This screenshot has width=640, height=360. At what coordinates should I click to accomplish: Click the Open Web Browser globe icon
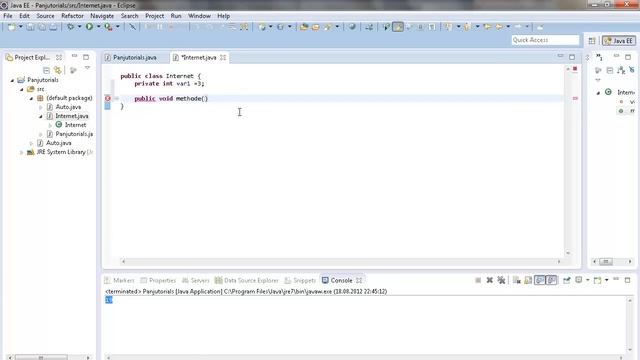tap(352, 27)
